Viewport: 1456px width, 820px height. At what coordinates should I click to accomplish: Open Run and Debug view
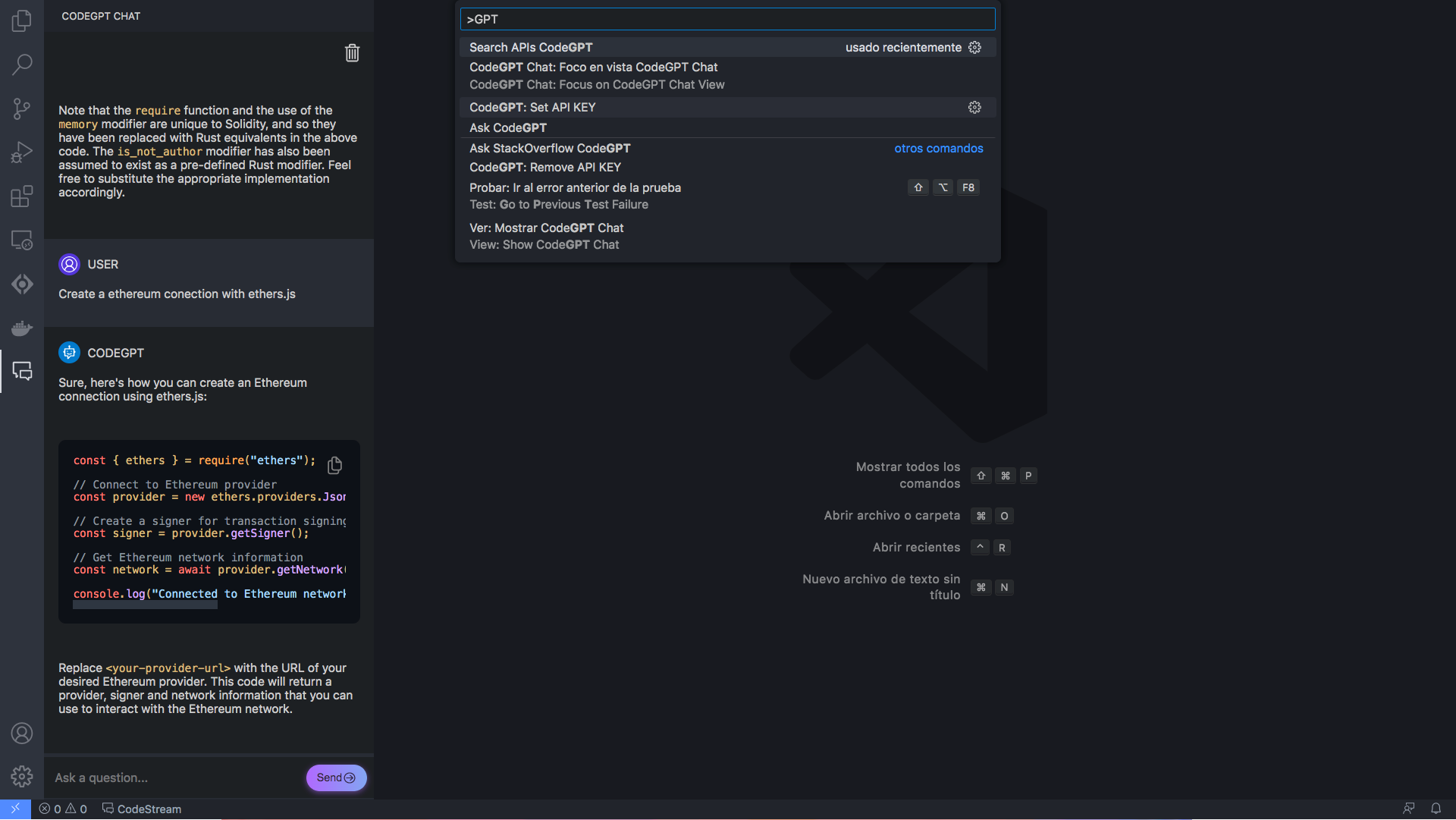[22, 152]
